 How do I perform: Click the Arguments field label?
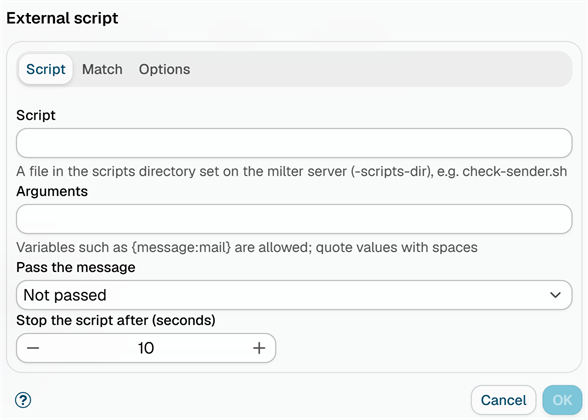coord(52,191)
